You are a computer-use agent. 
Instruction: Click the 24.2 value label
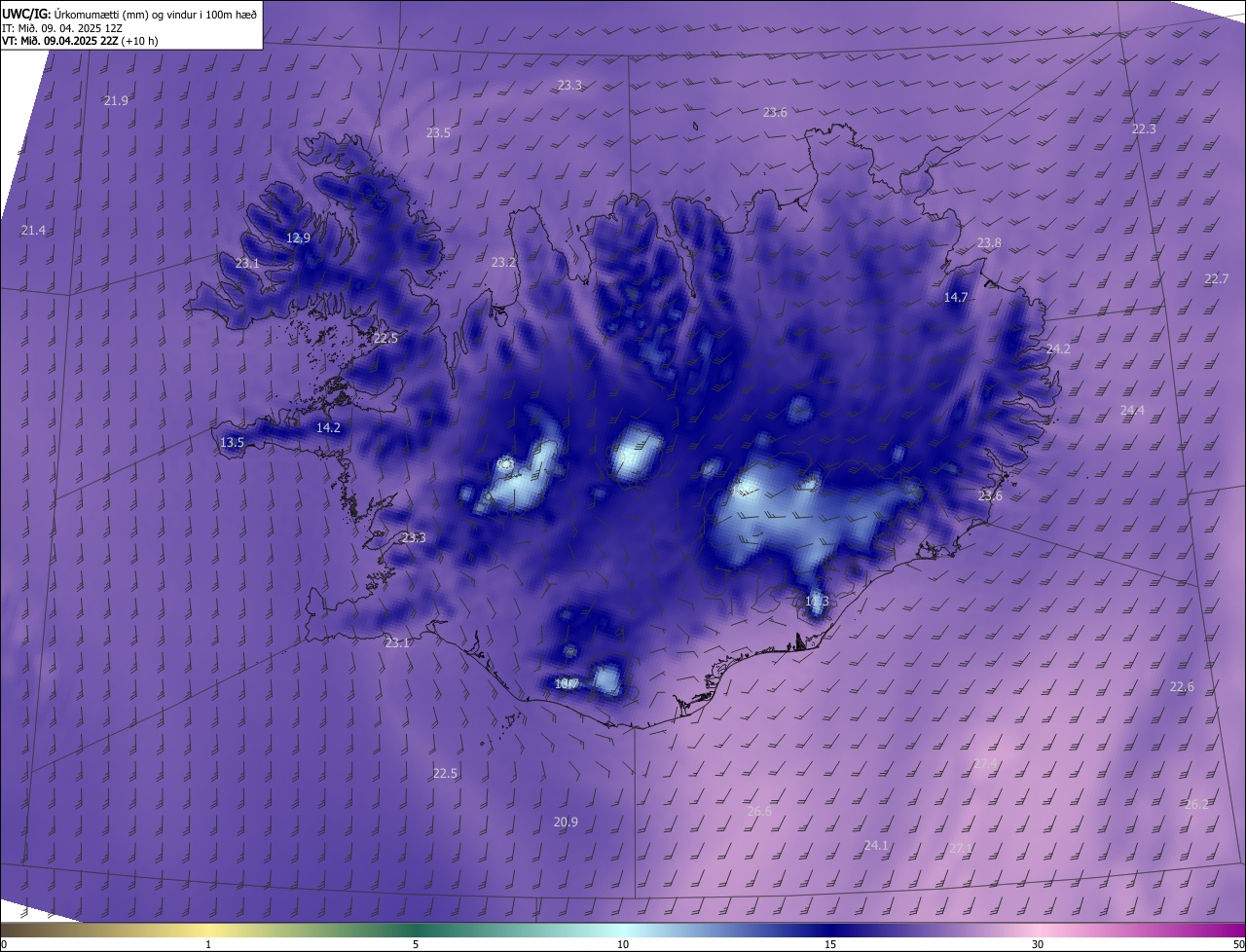[x=1058, y=348]
